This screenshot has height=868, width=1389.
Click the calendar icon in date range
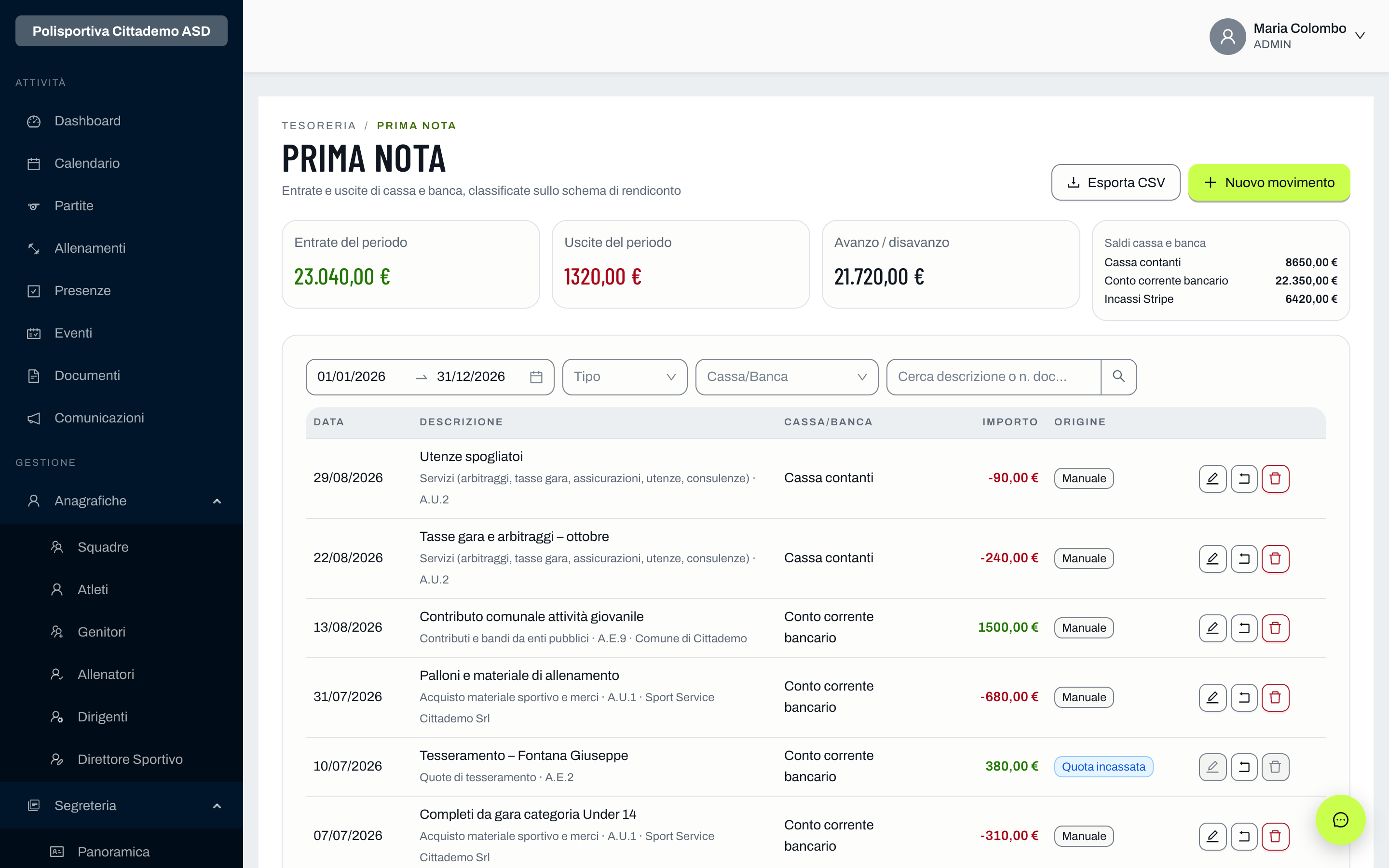tap(536, 377)
